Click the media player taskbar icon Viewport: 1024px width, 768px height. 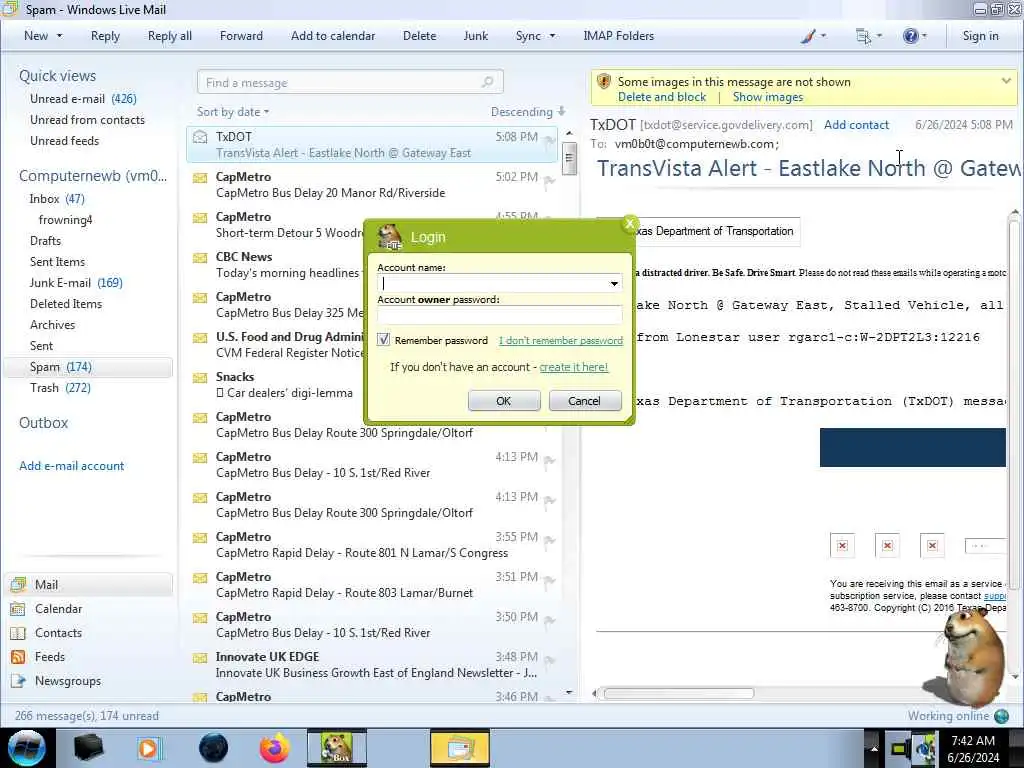click(x=148, y=748)
